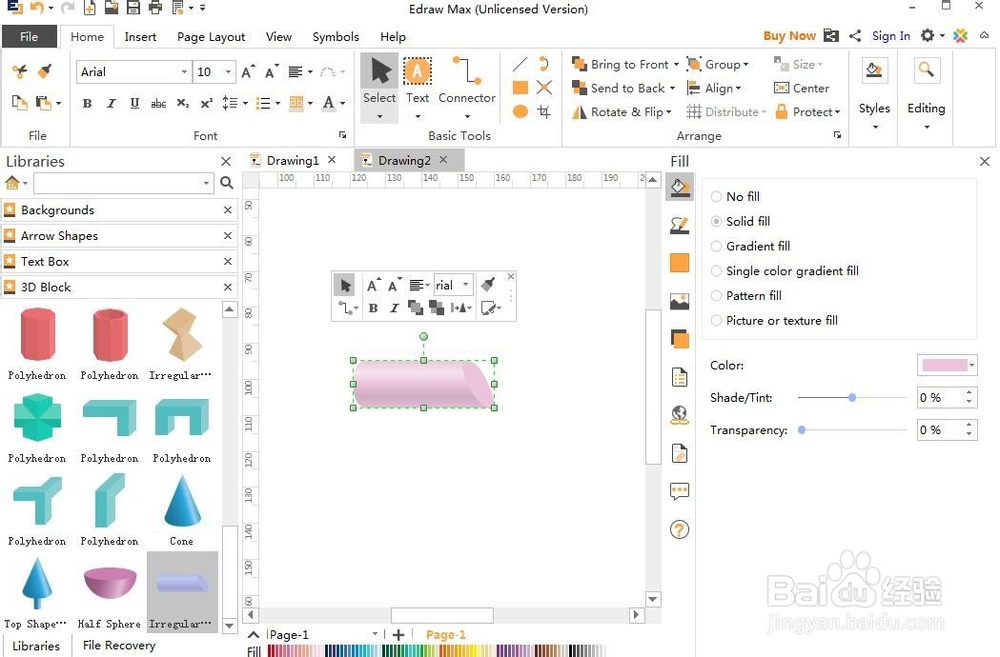
Task: Open the font name Arial dropdown
Action: pos(184,71)
